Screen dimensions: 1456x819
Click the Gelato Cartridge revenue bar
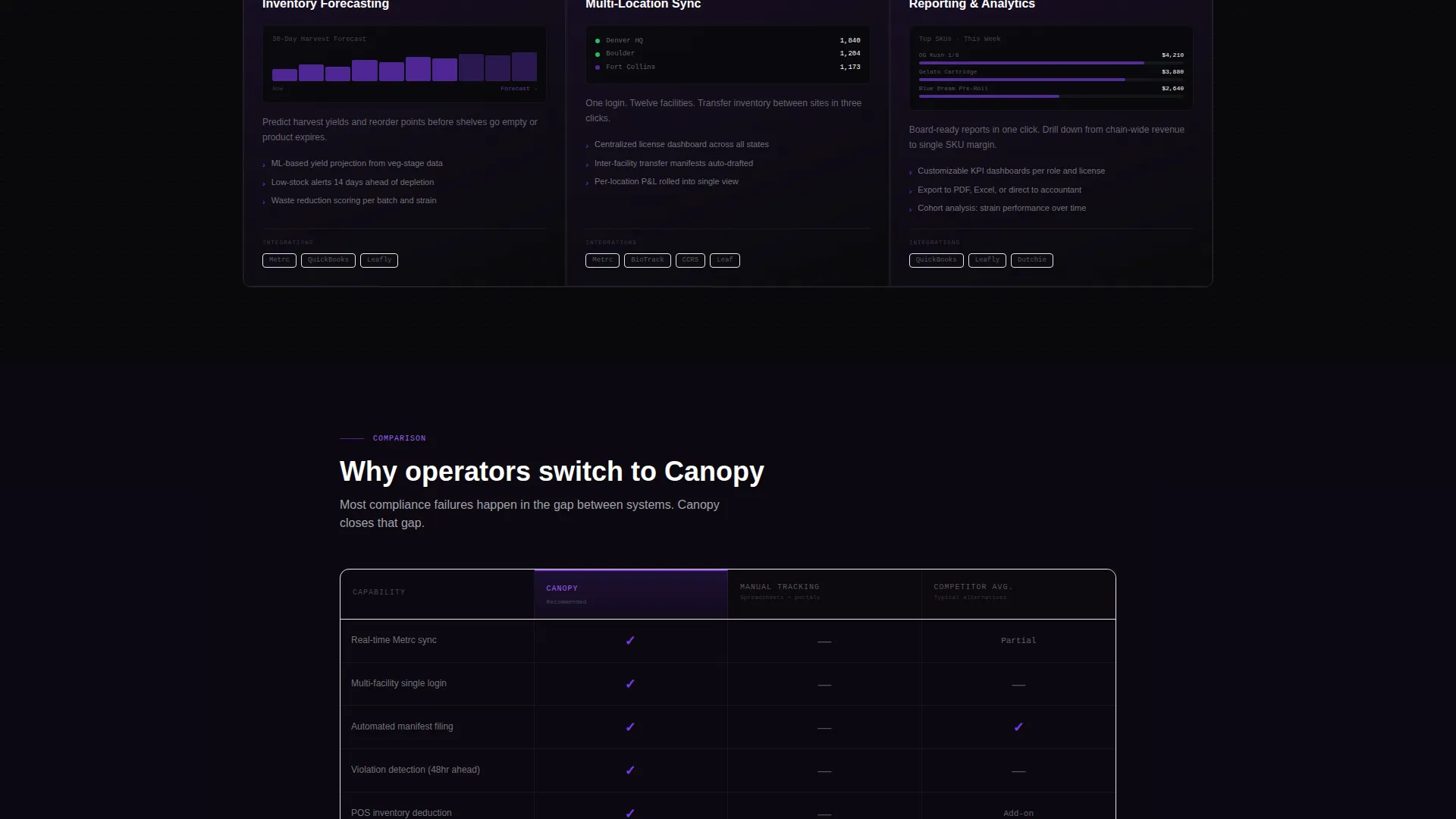pyautogui.click(x=1051, y=80)
